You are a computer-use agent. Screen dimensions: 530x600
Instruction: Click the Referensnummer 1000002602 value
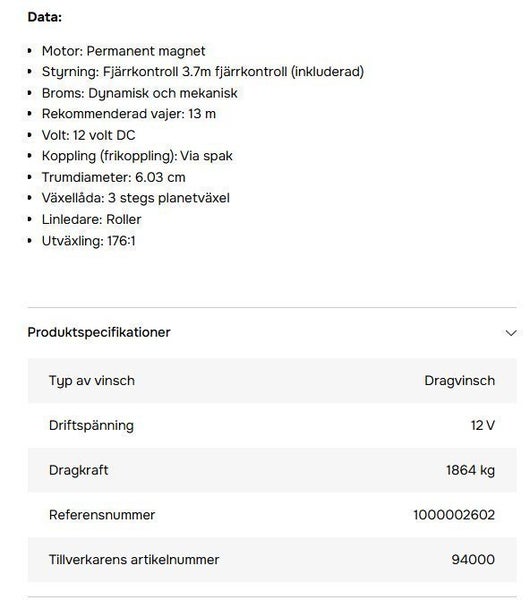pyautogui.click(x=454, y=515)
